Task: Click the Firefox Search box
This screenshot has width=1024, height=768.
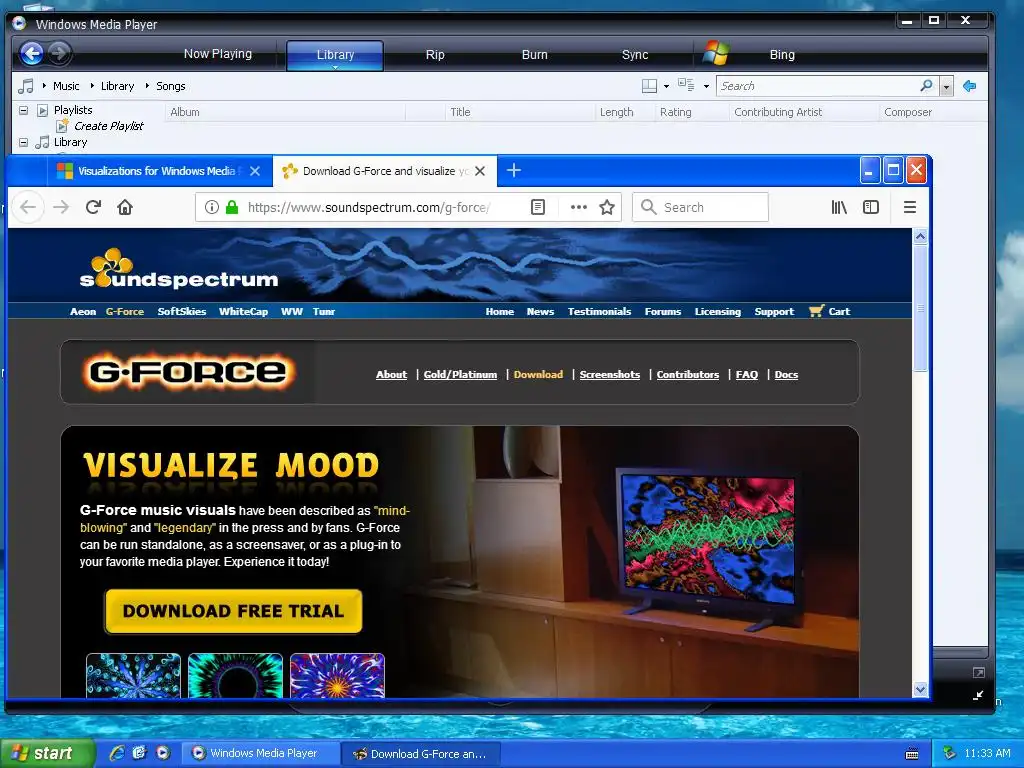Action: (700, 207)
